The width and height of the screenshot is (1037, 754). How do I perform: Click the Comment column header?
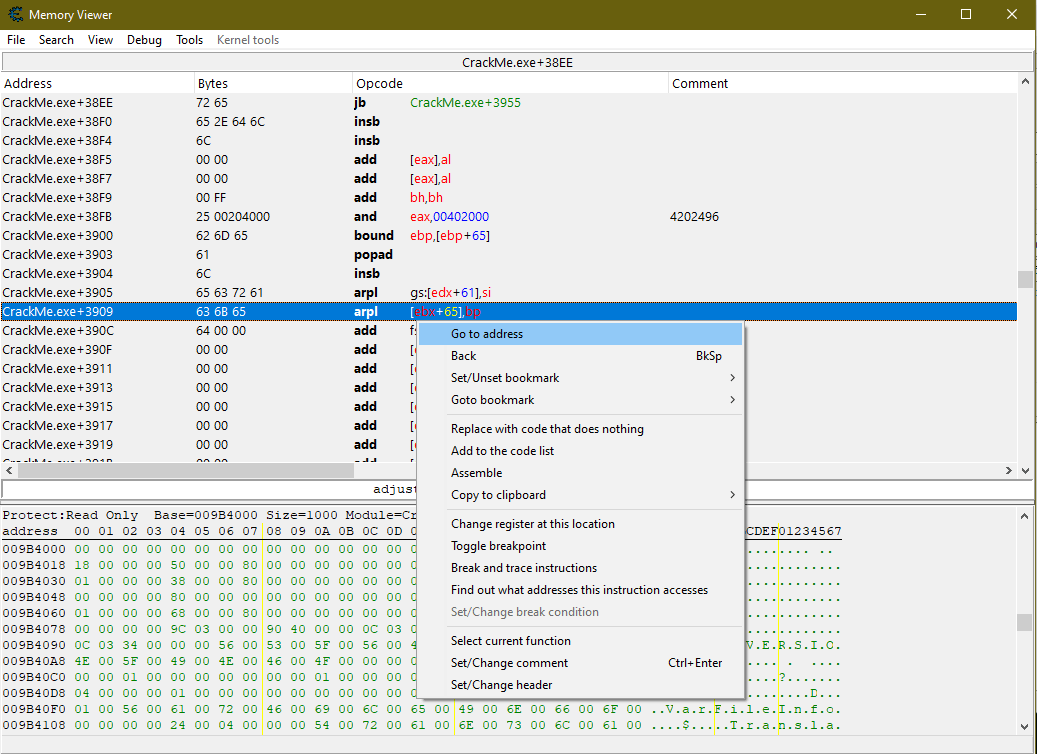843,83
